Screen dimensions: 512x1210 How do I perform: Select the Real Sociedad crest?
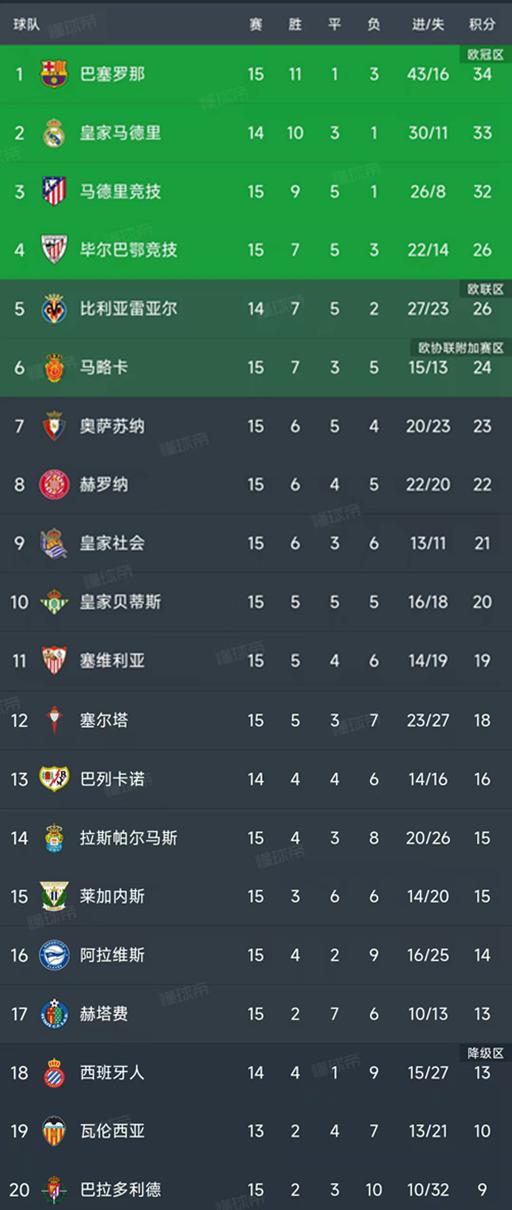click(53, 544)
